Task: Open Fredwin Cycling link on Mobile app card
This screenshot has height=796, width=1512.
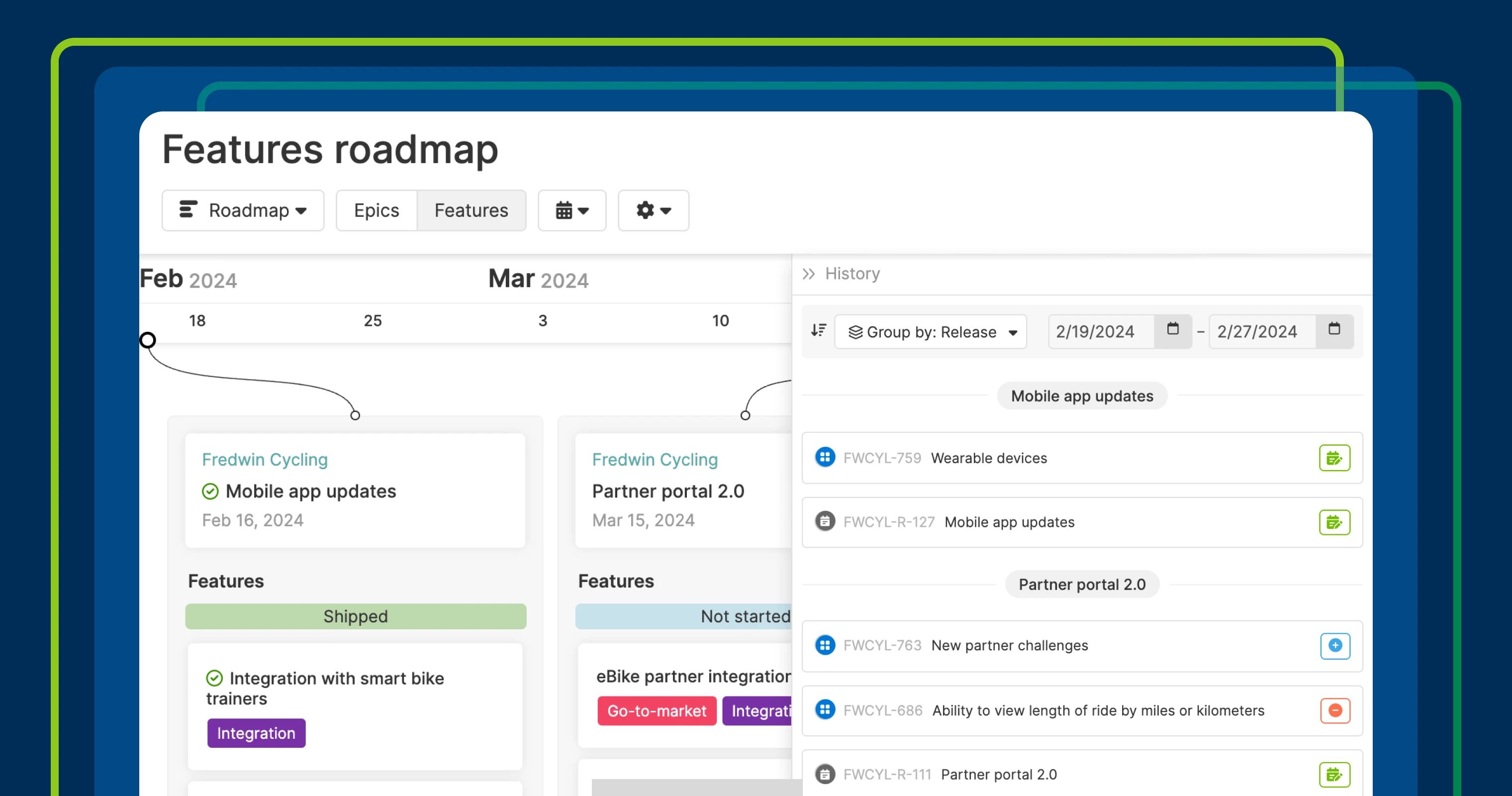Action: click(265, 460)
